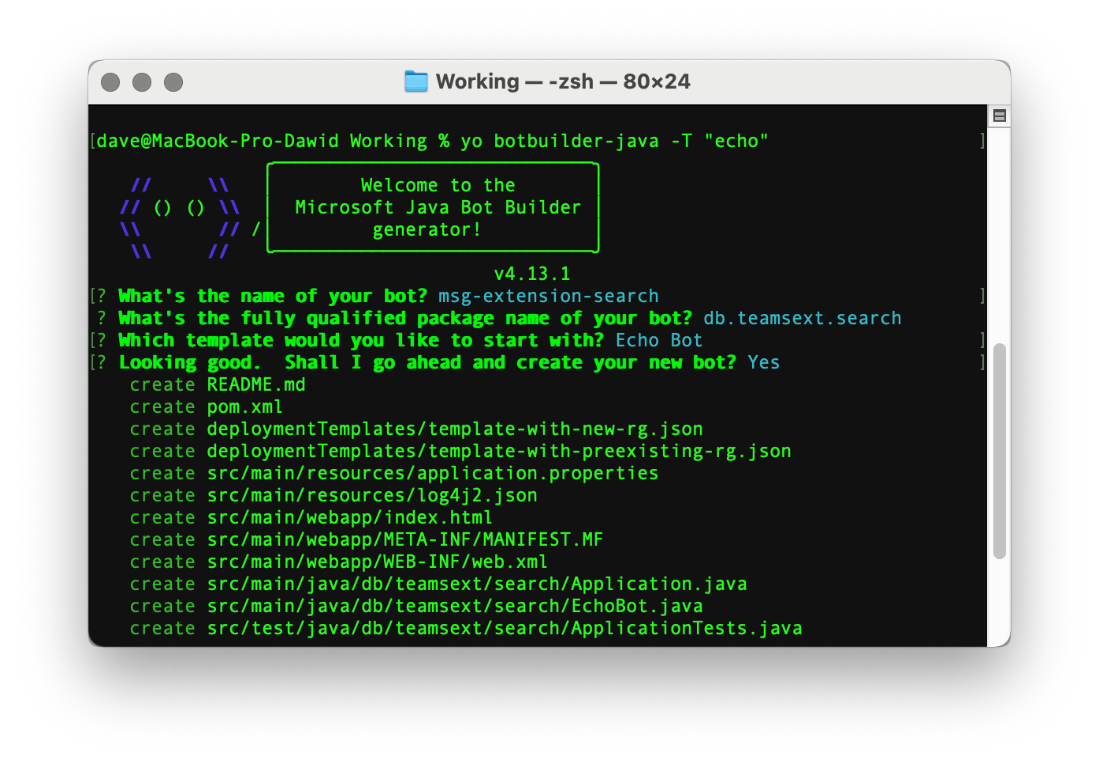Click the 'generator!' banner text

(x=426, y=230)
